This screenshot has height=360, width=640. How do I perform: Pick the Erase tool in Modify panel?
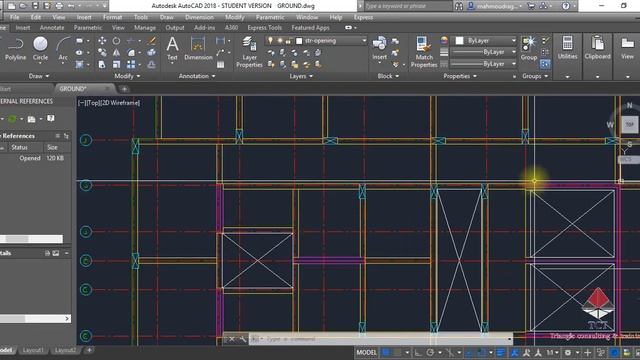152,40
